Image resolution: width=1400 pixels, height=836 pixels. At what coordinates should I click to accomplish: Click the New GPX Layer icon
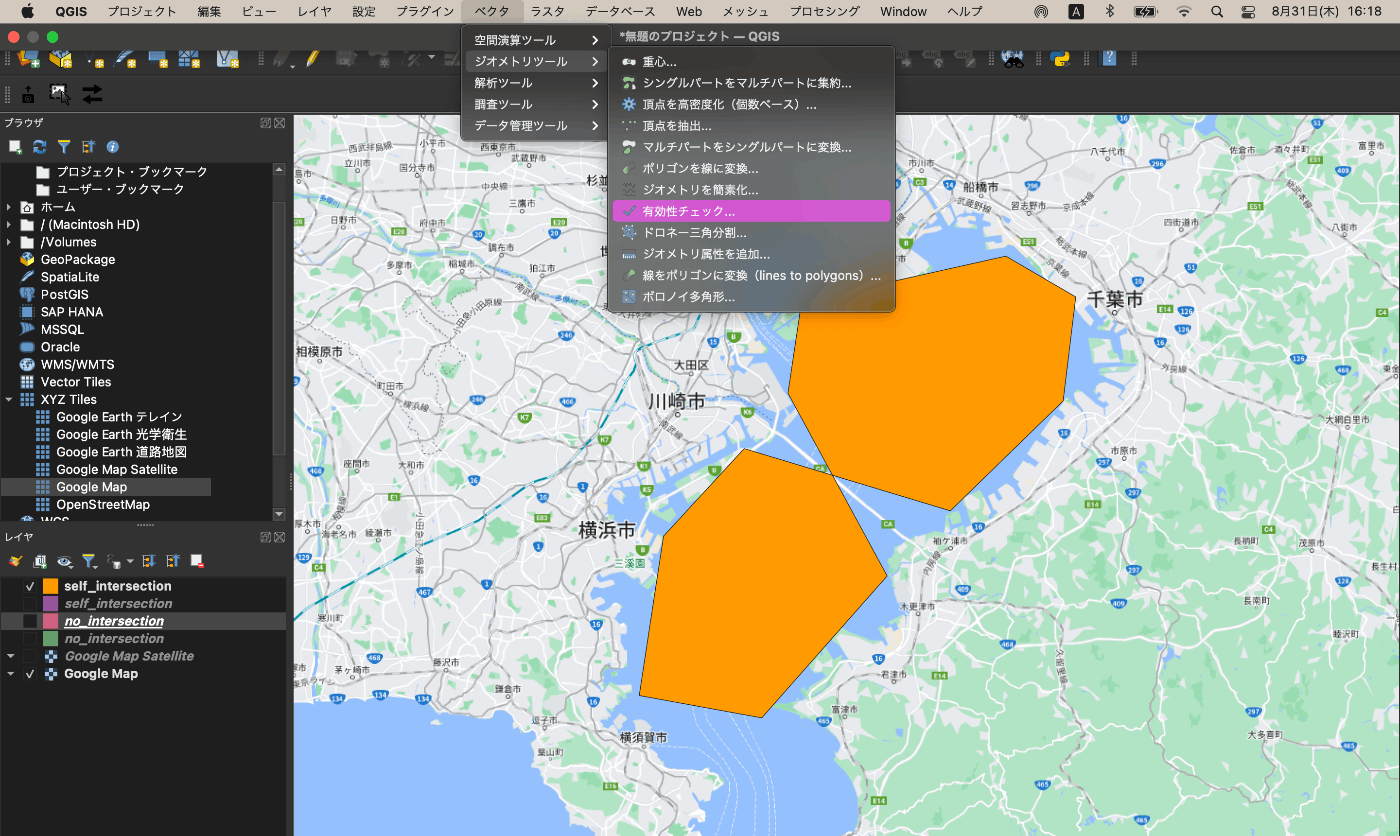tap(227, 58)
